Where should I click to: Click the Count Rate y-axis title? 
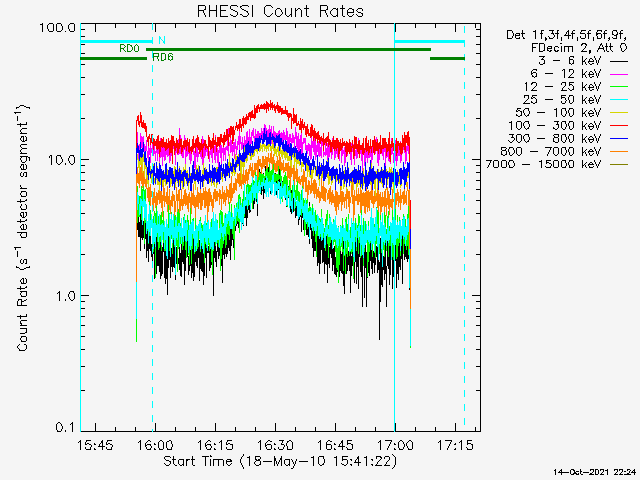(x=22, y=228)
